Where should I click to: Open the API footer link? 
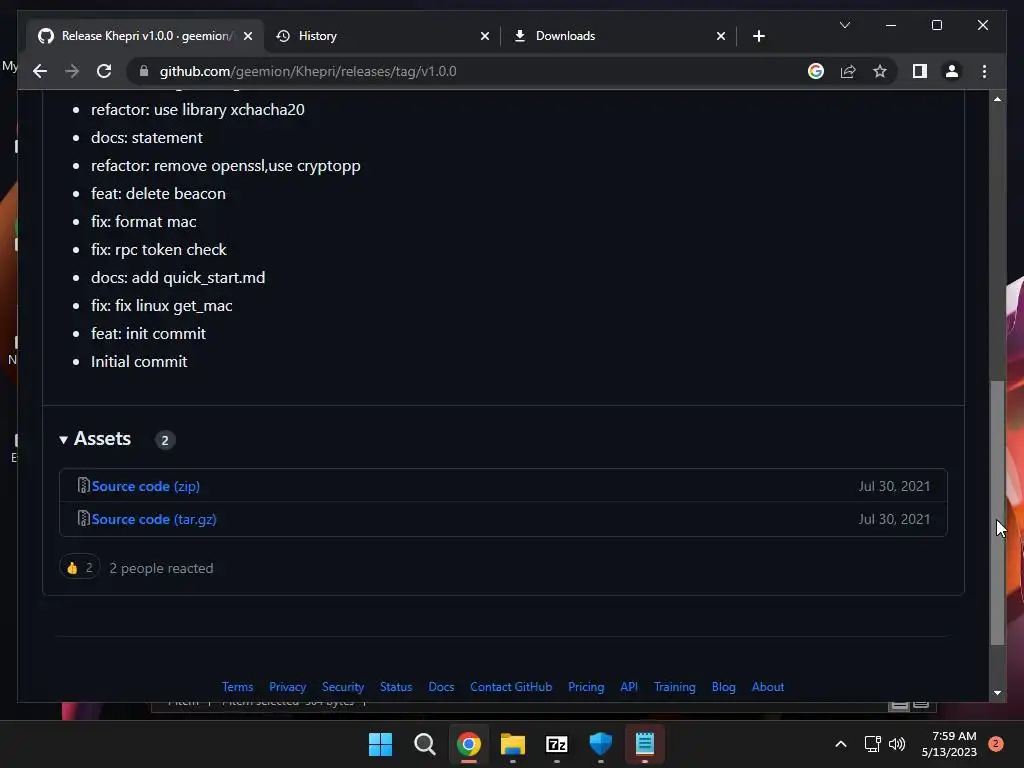(x=629, y=687)
